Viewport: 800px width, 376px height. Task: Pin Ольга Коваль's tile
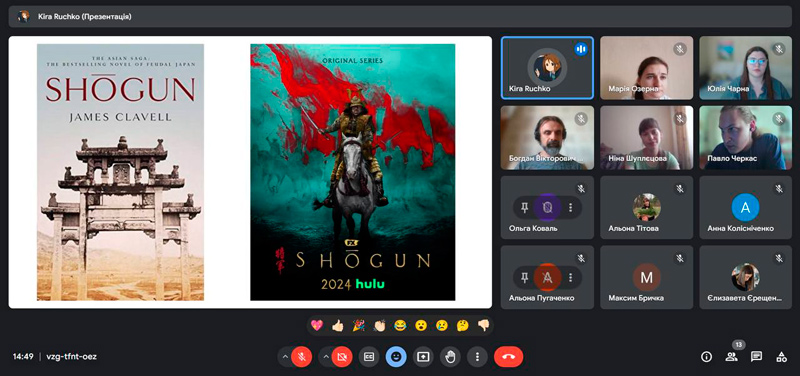point(524,208)
